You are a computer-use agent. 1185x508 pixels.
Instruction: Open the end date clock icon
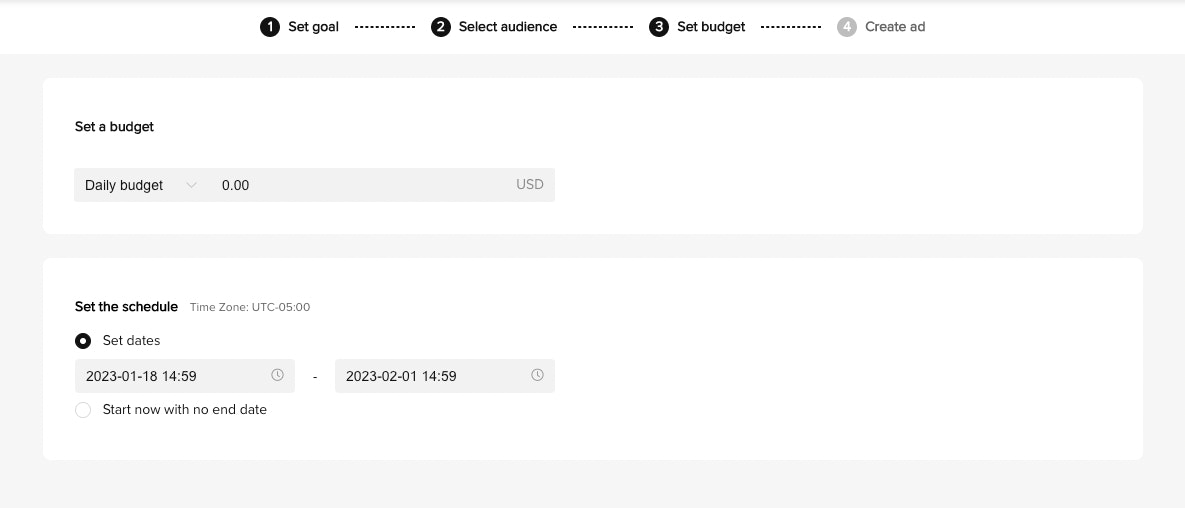537,375
